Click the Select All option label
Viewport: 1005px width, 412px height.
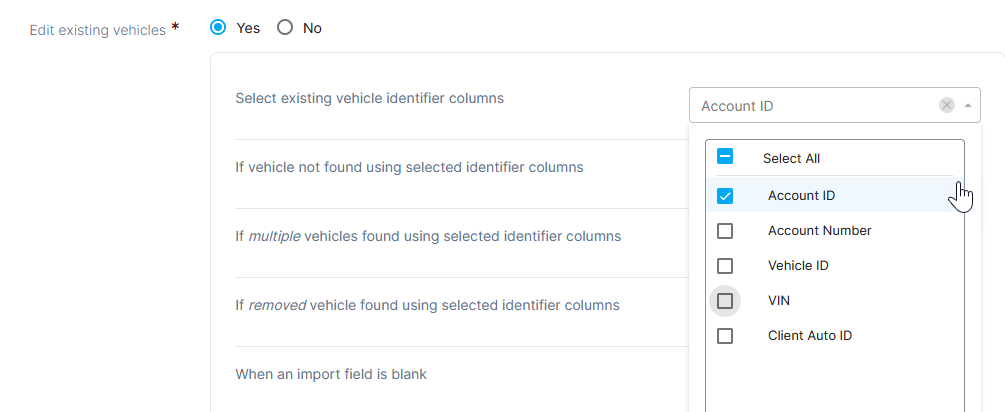[x=791, y=158]
